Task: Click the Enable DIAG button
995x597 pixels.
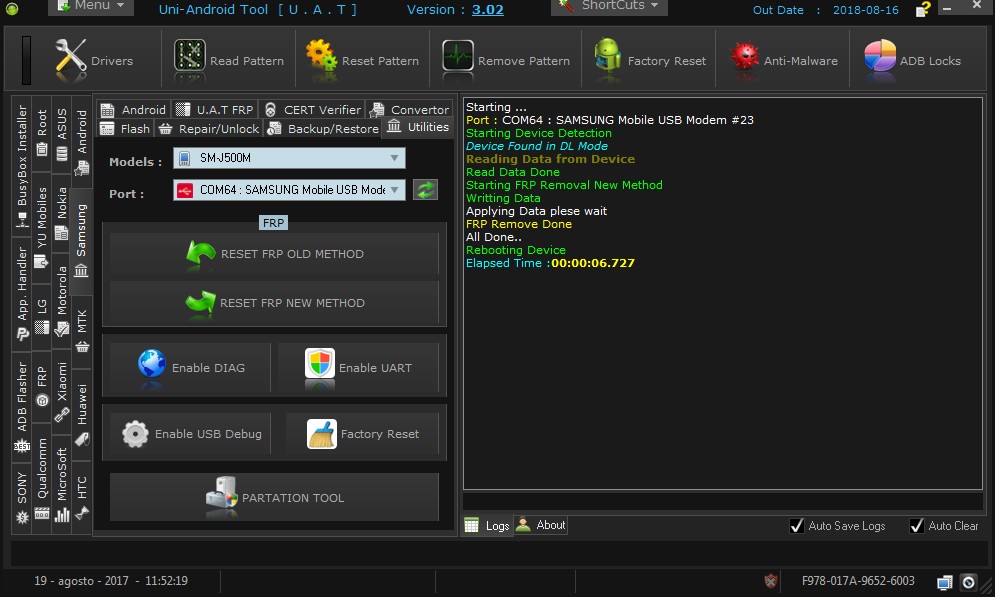Action: 190,367
